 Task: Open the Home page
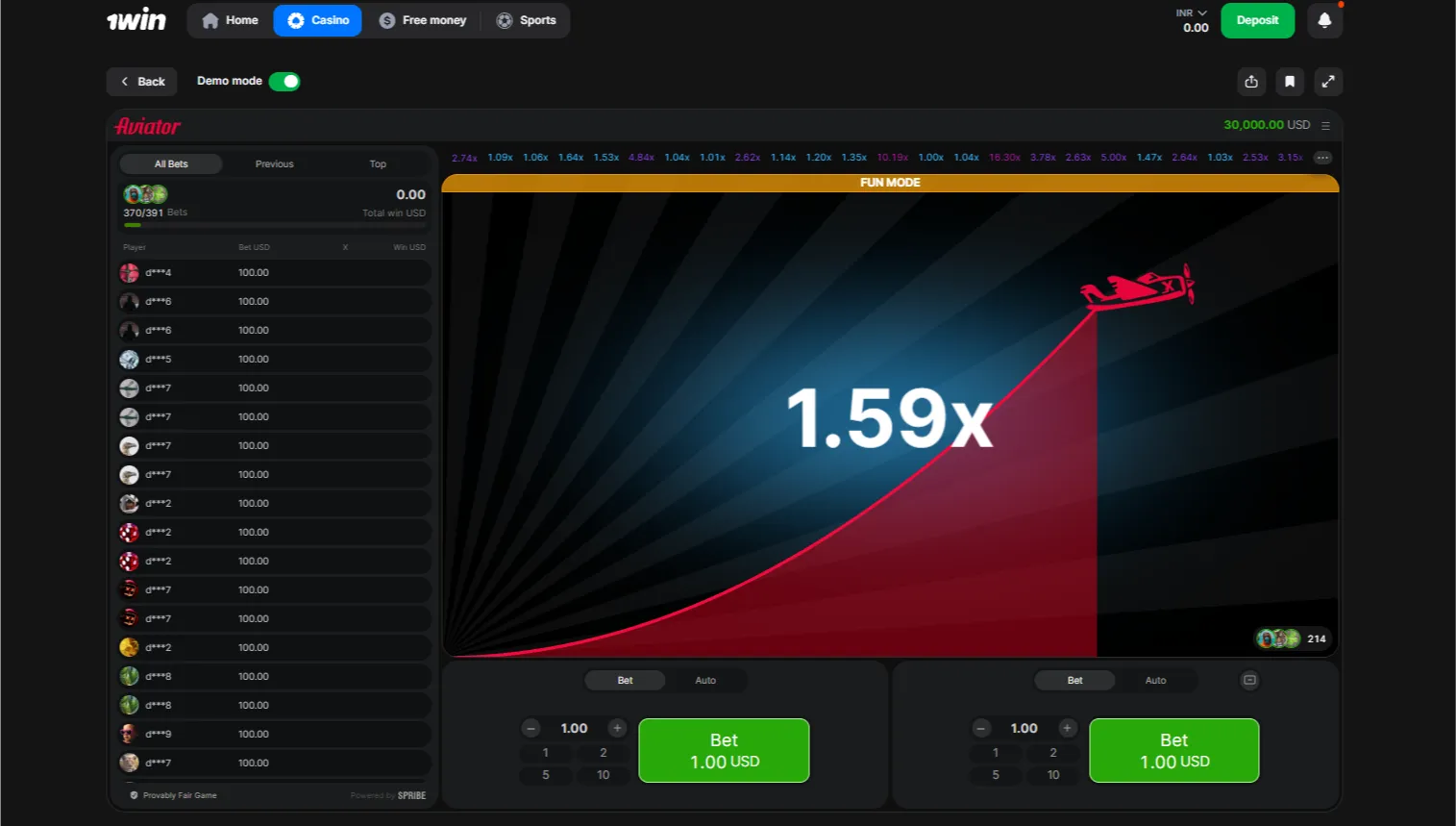230,20
